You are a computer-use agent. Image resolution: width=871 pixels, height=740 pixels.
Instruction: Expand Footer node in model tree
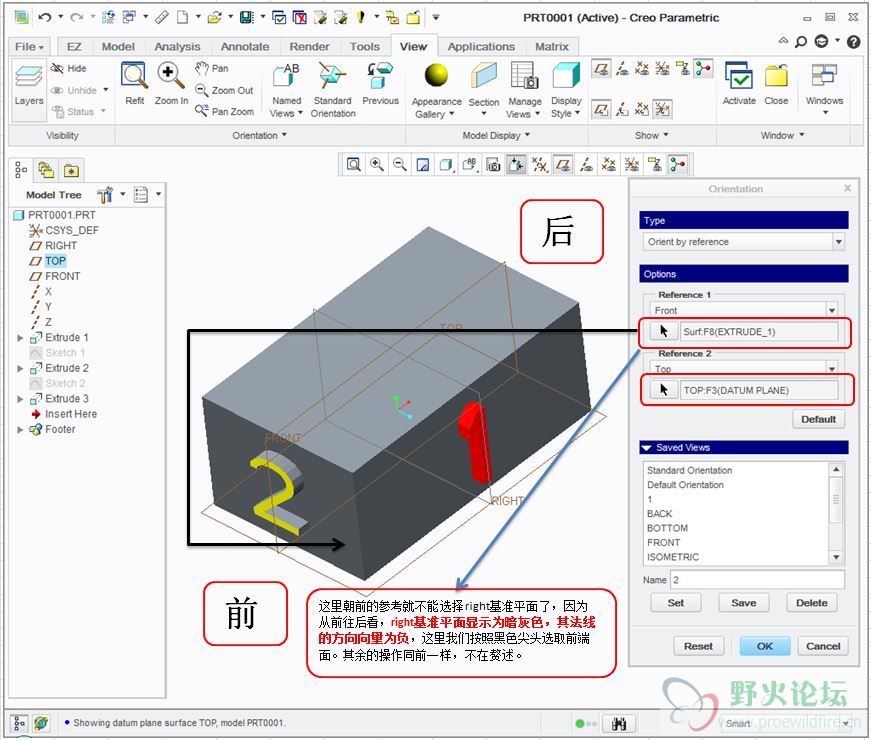click(x=20, y=429)
